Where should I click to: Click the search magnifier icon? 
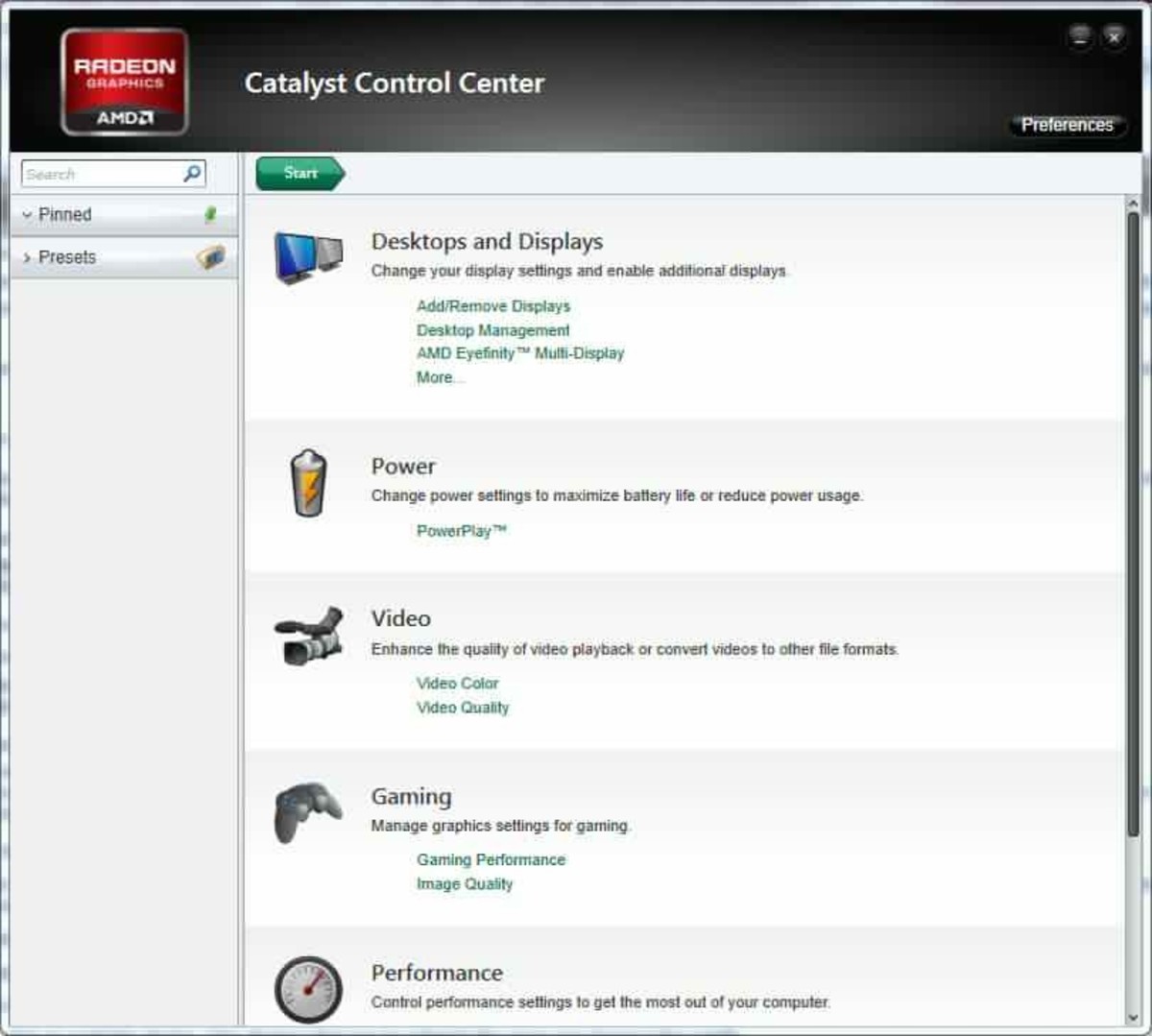click(x=193, y=174)
